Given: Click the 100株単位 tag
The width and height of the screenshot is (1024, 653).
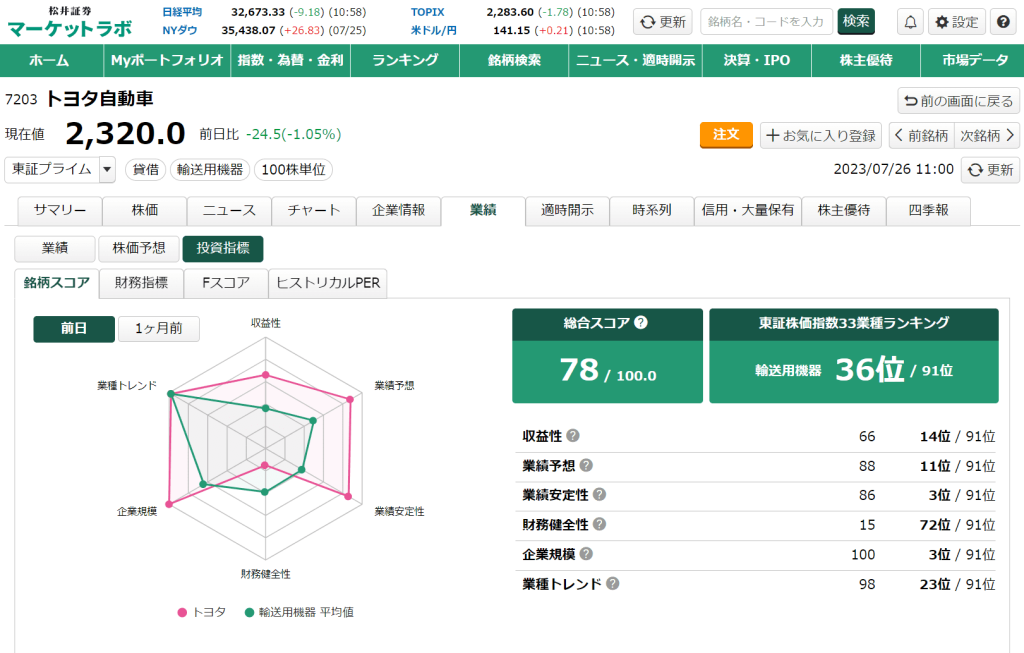Looking at the screenshot, I should (x=293, y=170).
